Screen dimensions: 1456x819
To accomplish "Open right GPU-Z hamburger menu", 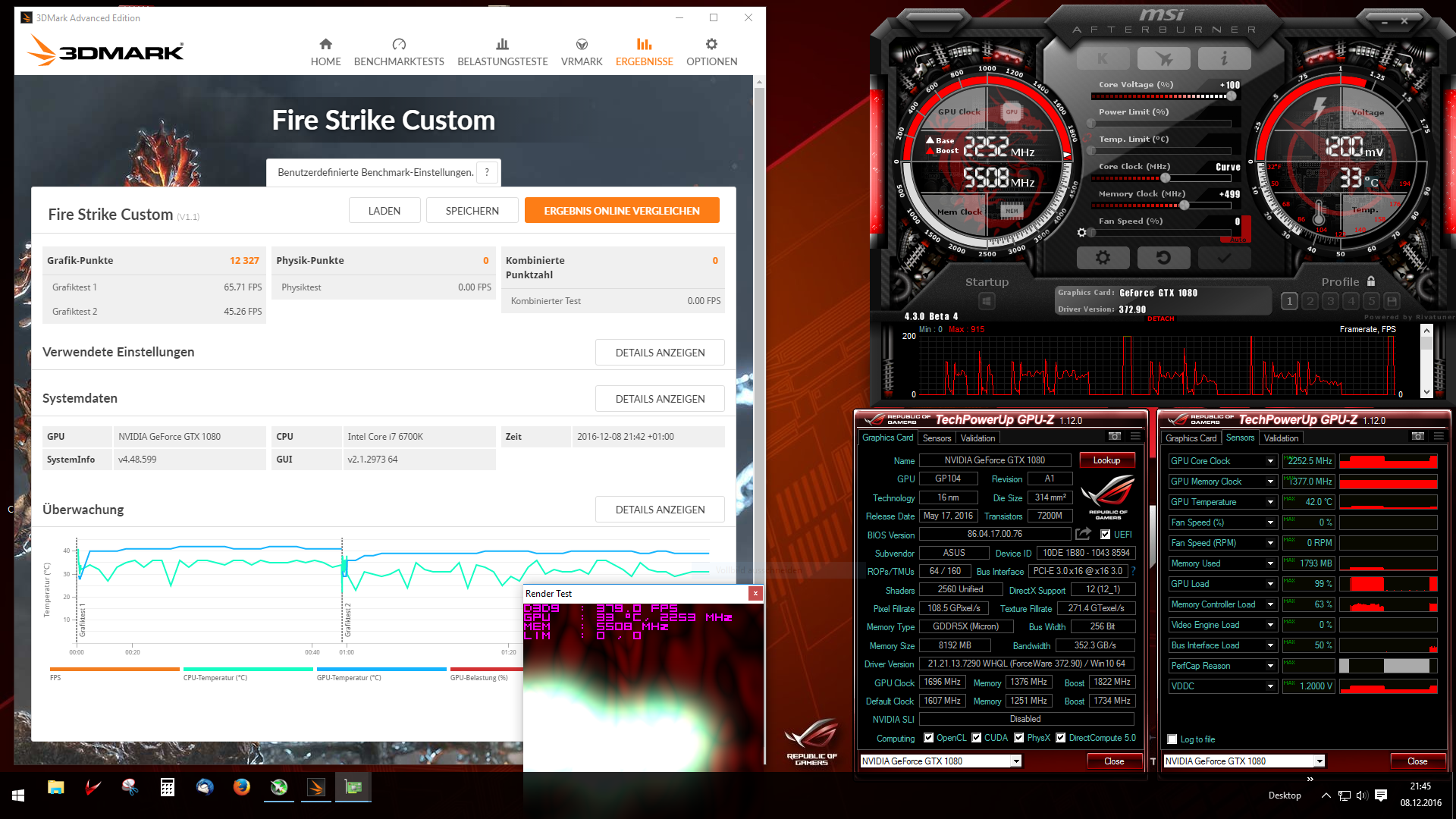I will [x=1439, y=436].
